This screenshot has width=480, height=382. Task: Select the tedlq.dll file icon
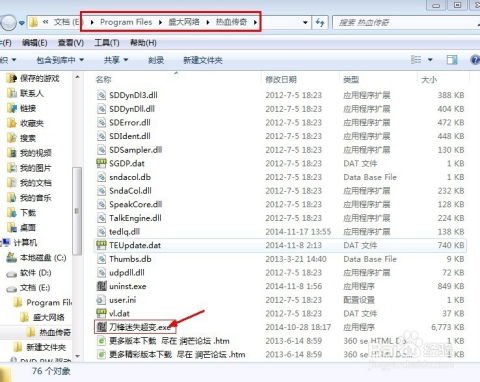coord(101,232)
